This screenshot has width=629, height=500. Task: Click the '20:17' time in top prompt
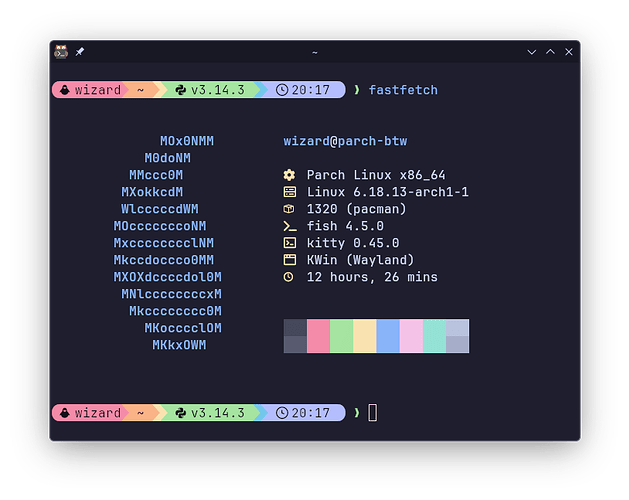[310, 90]
